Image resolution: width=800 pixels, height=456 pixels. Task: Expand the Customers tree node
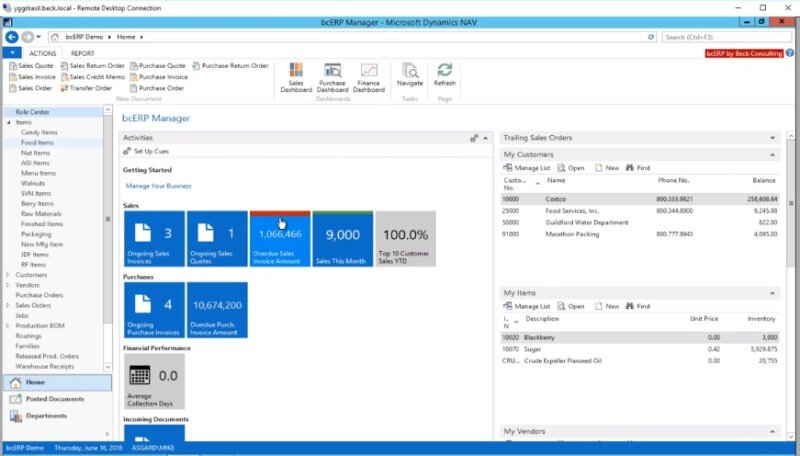tap(8, 275)
